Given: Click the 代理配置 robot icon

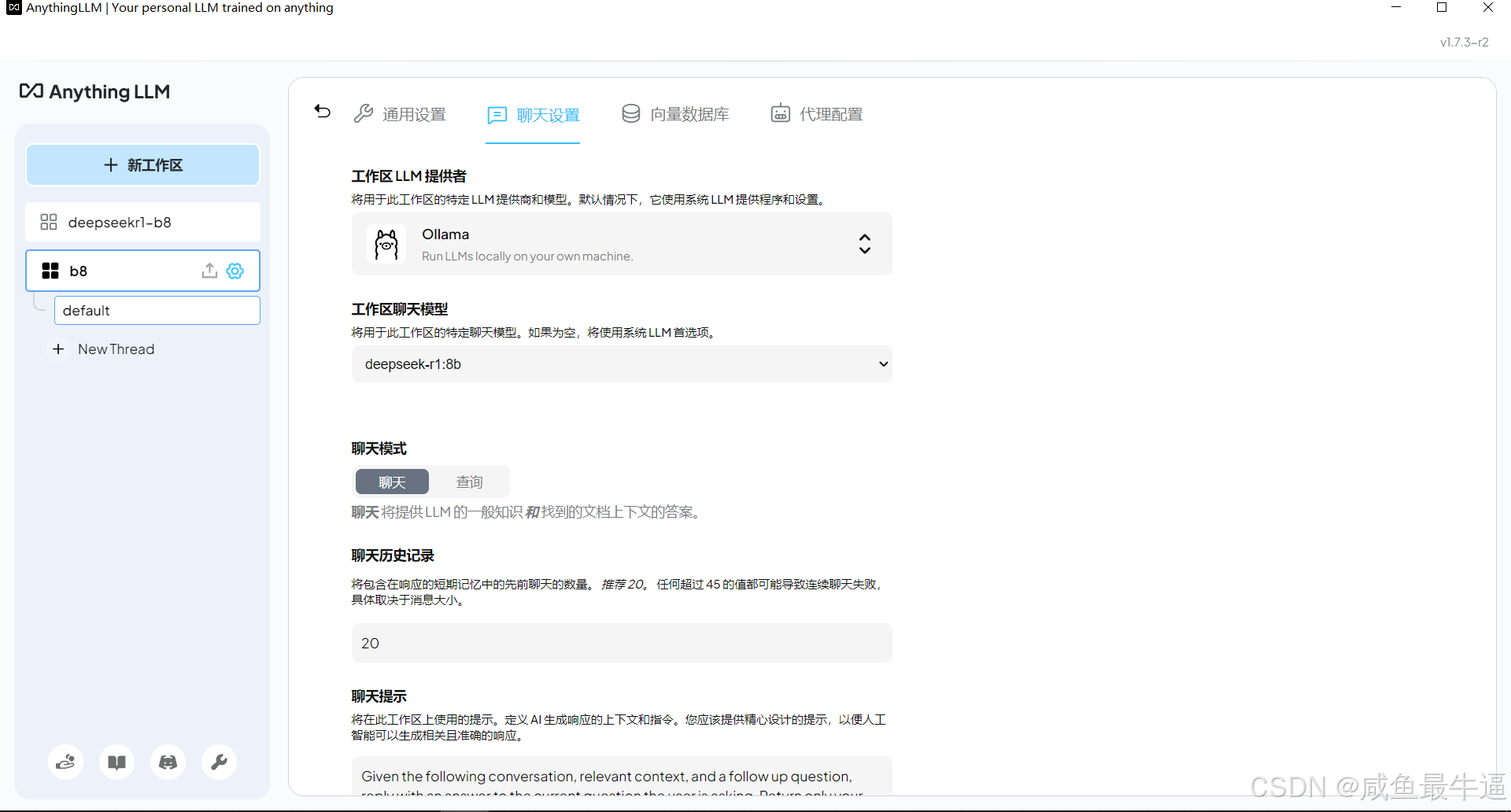Looking at the screenshot, I should pyautogui.click(x=780, y=113).
